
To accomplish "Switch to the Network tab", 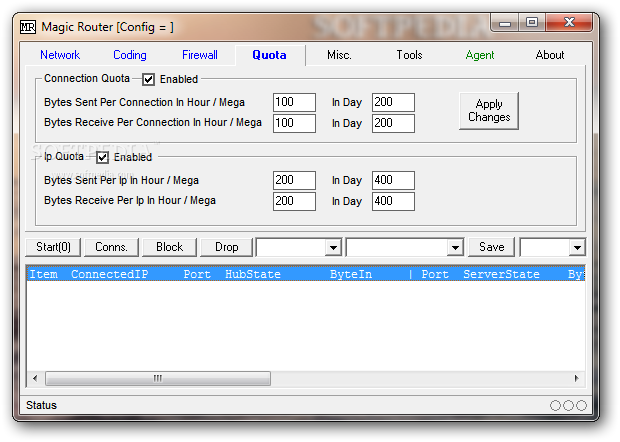I will coord(60,55).
